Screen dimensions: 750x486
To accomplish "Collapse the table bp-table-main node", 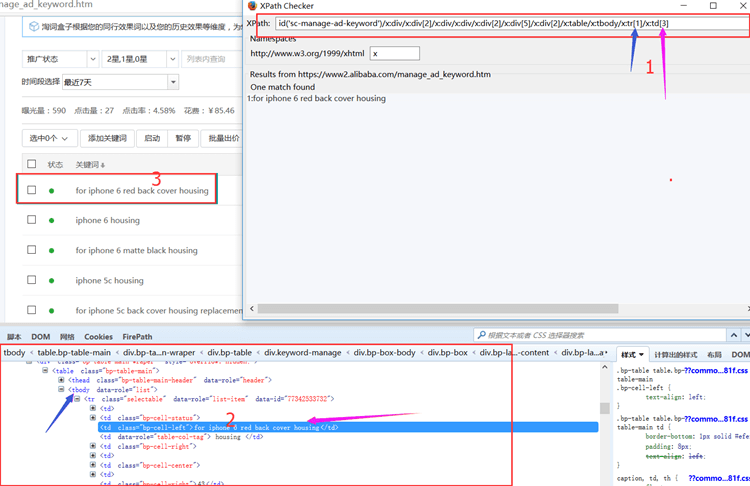I will click(45, 370).
